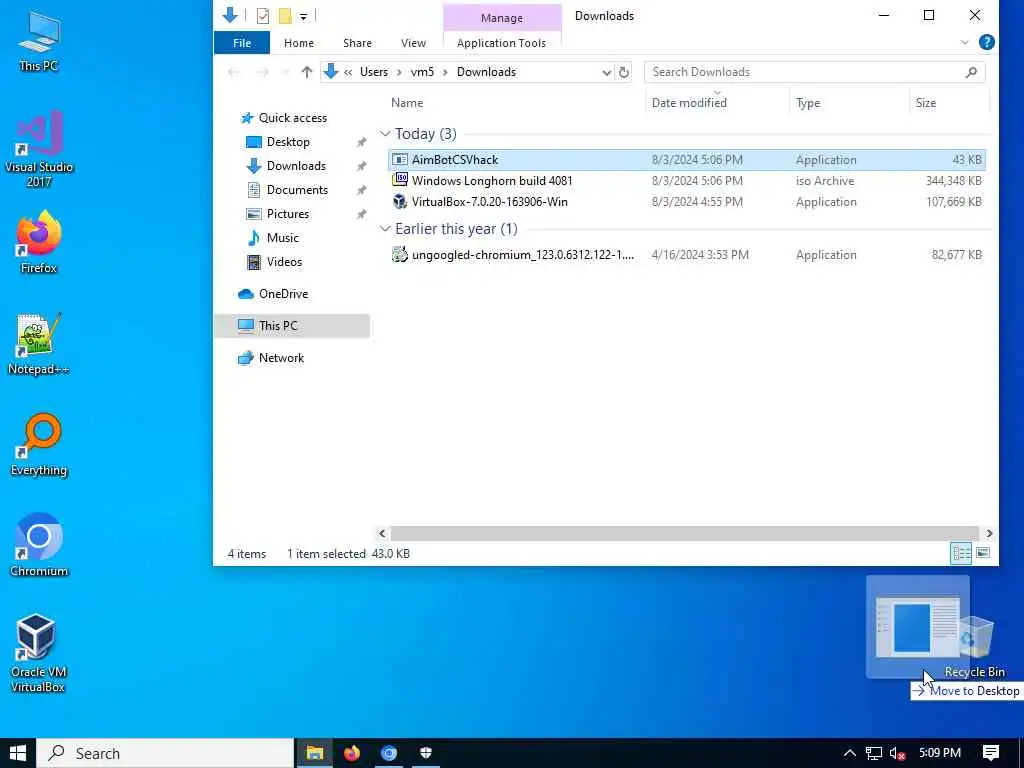Open Firefox desktop shortcut

coord(39,242)
